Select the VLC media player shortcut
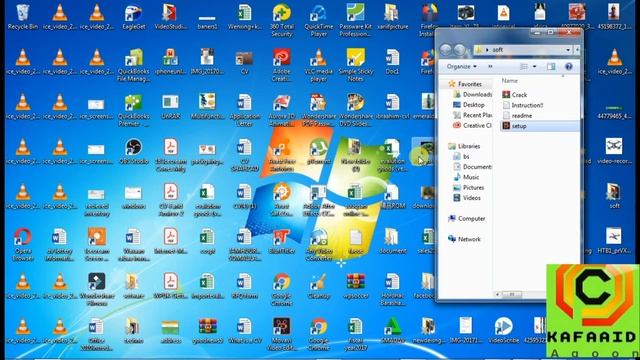 [x=318, y=65]
